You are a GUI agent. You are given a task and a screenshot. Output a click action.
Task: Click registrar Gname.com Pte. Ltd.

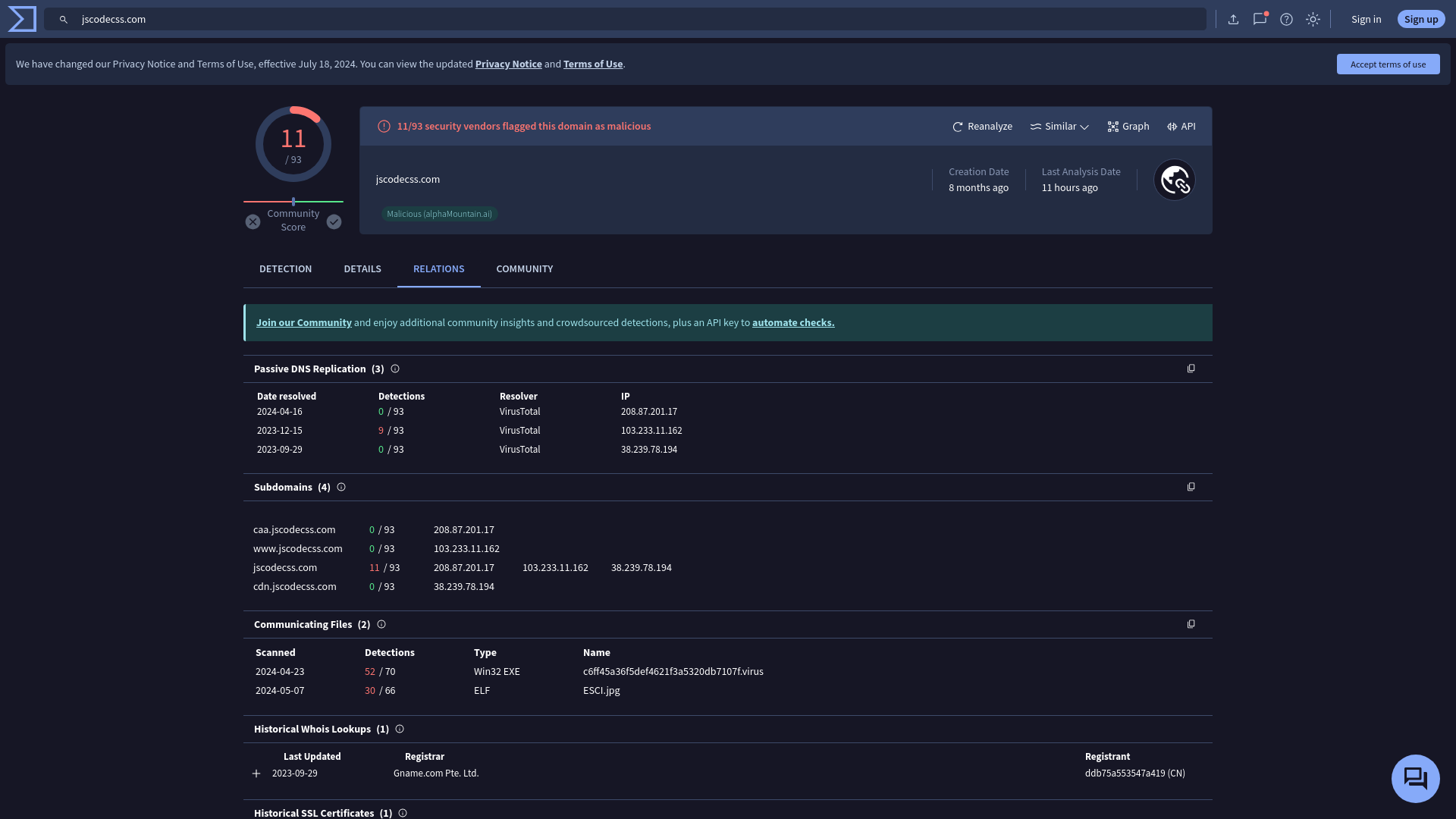point(436,773)
